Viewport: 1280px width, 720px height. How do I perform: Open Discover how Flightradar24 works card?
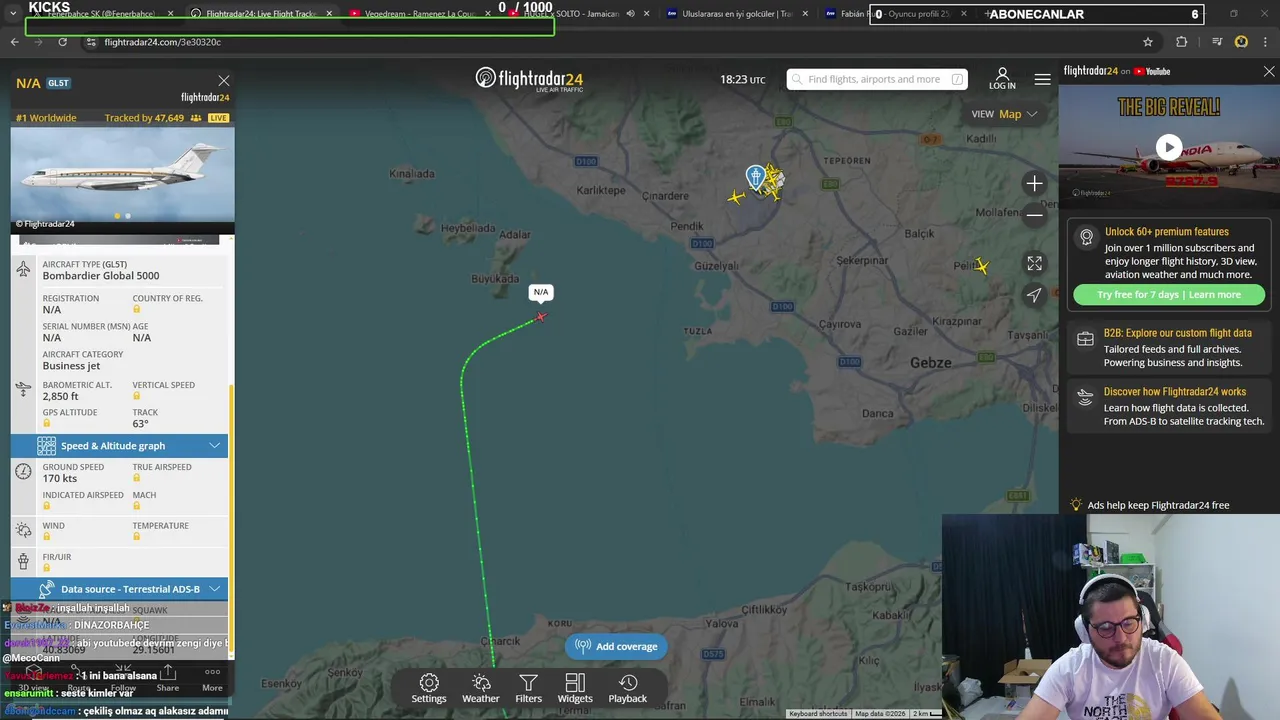(1169, 407)
